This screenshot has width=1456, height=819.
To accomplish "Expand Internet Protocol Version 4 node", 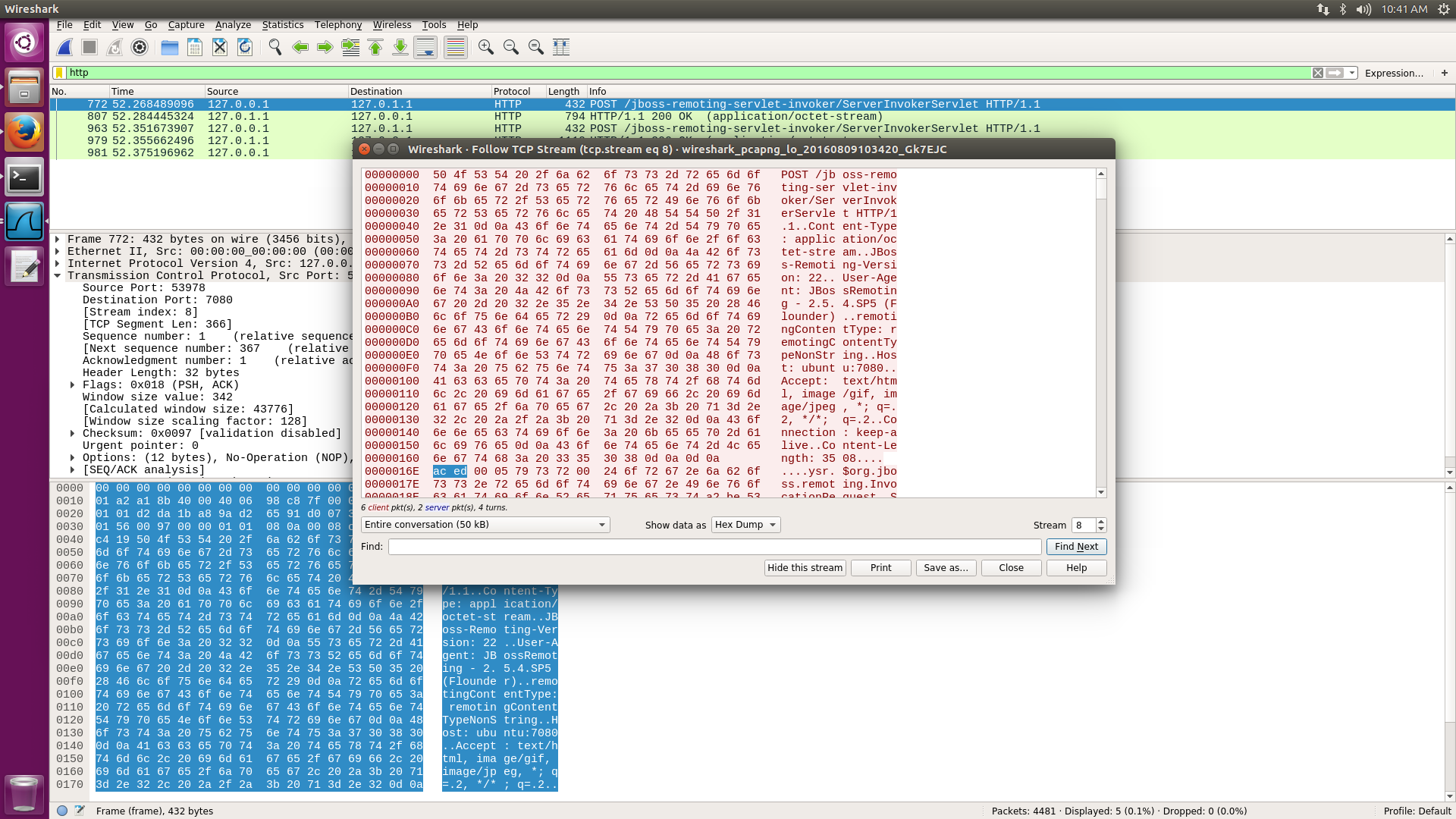I will 58,264.
